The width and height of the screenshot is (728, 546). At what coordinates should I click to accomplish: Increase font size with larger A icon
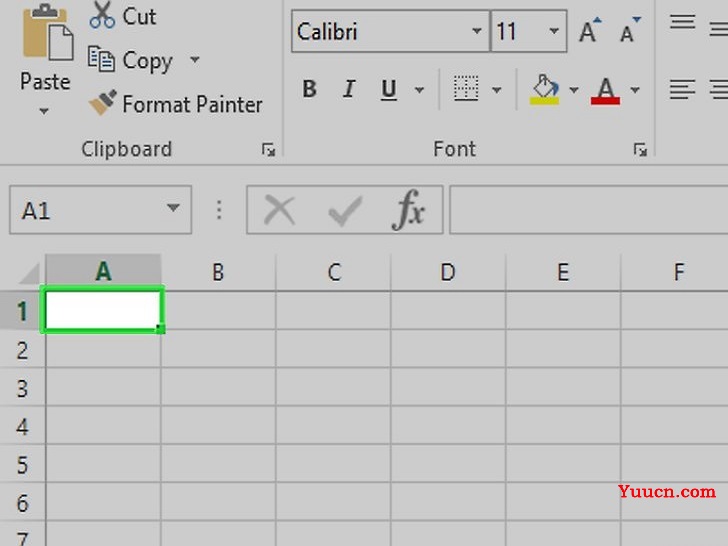590,31
